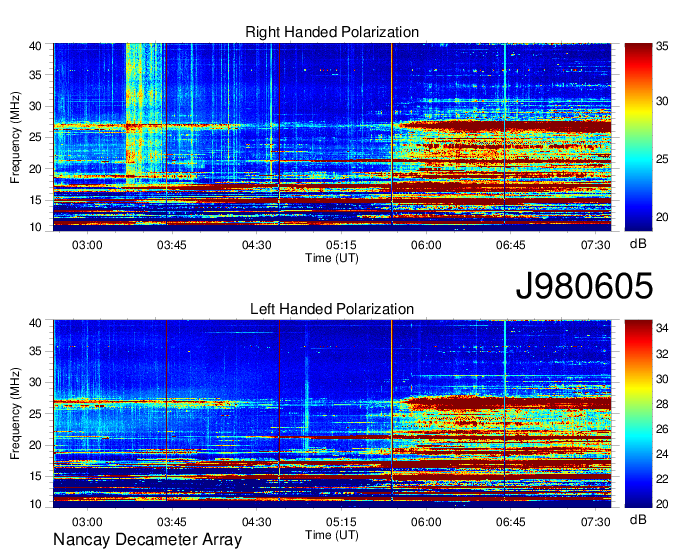Click the 28 value on Left Handed colorbar
Image resolution: width=680 pixels, height=552 pixels.
click(662, 404)
